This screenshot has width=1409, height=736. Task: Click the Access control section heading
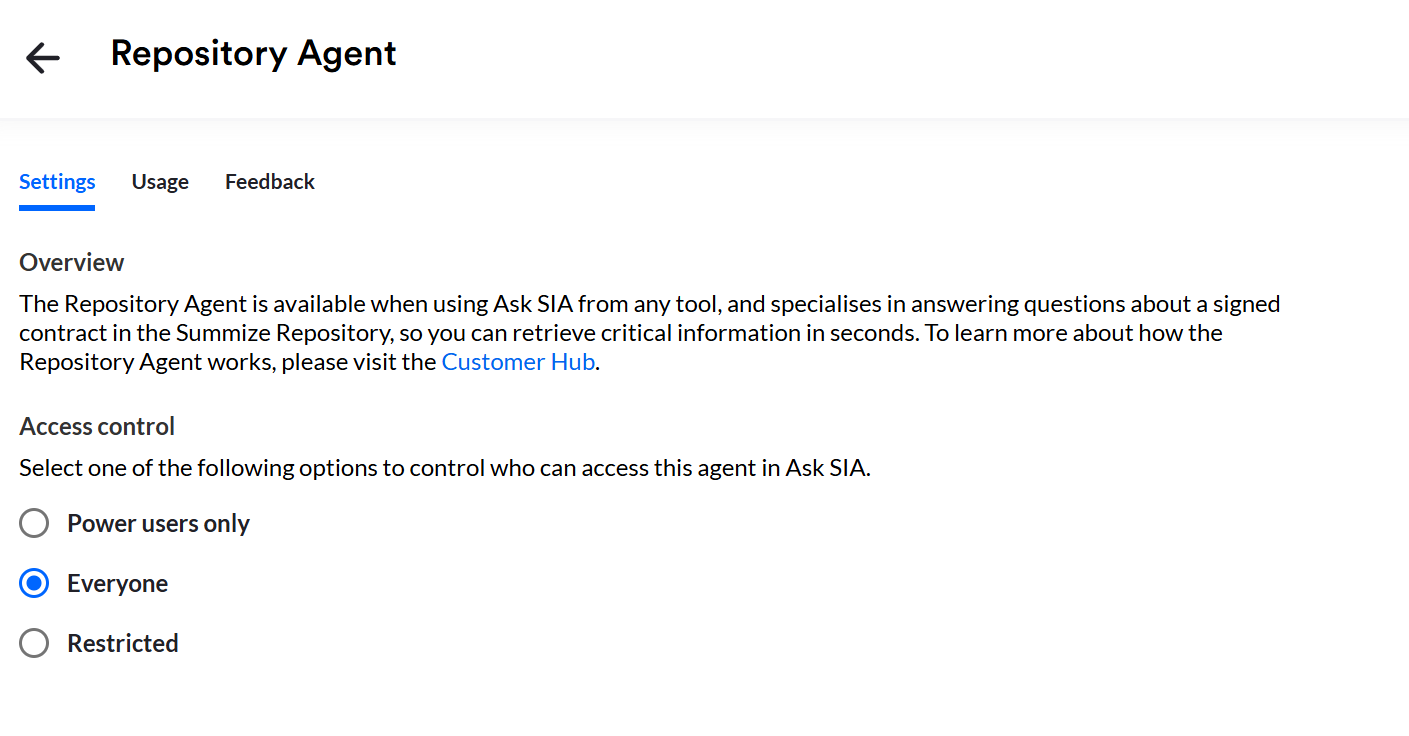click(x=97, y=427)
